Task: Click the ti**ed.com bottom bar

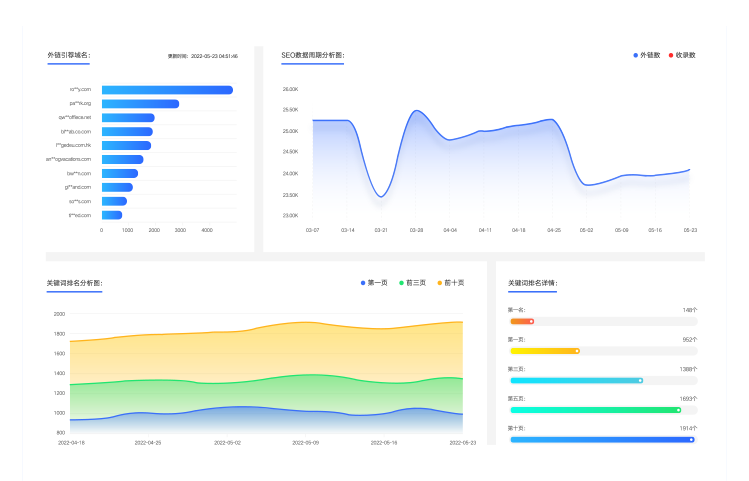Action: (111, 215)
